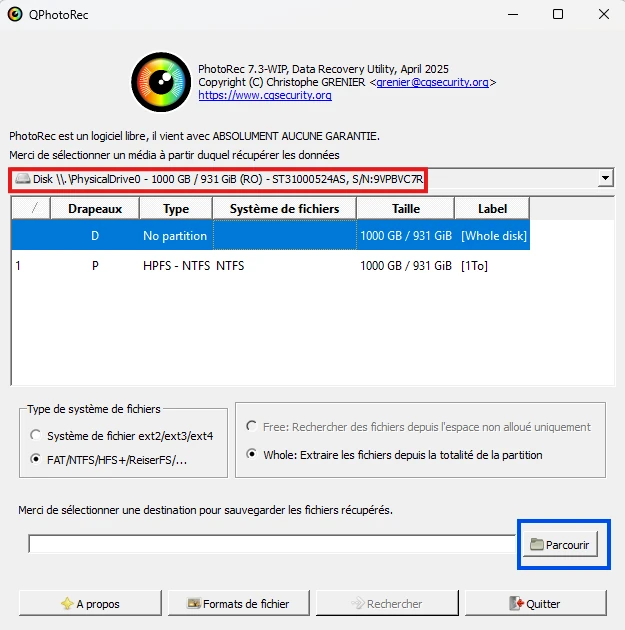This screenshot has width=625, height=630.
Task: Click the P flag cell of partition 1
Action: point(95,266)
